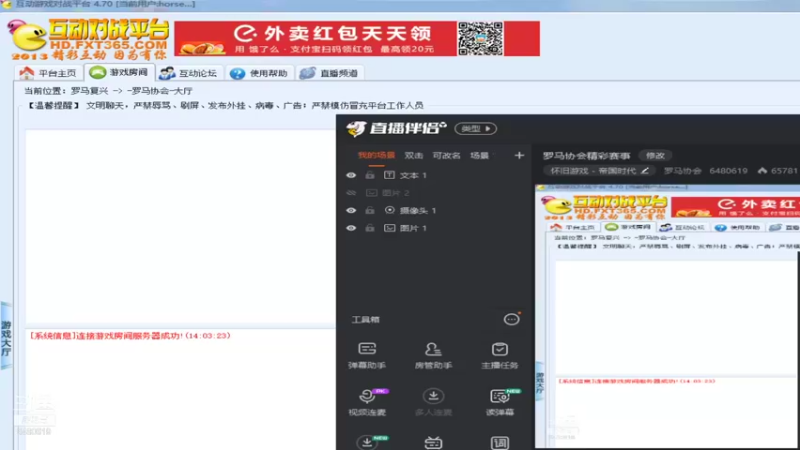Click the house icon next to 65781
The height and width of the screenshot is (450, 800).
(x=762, y=170)
